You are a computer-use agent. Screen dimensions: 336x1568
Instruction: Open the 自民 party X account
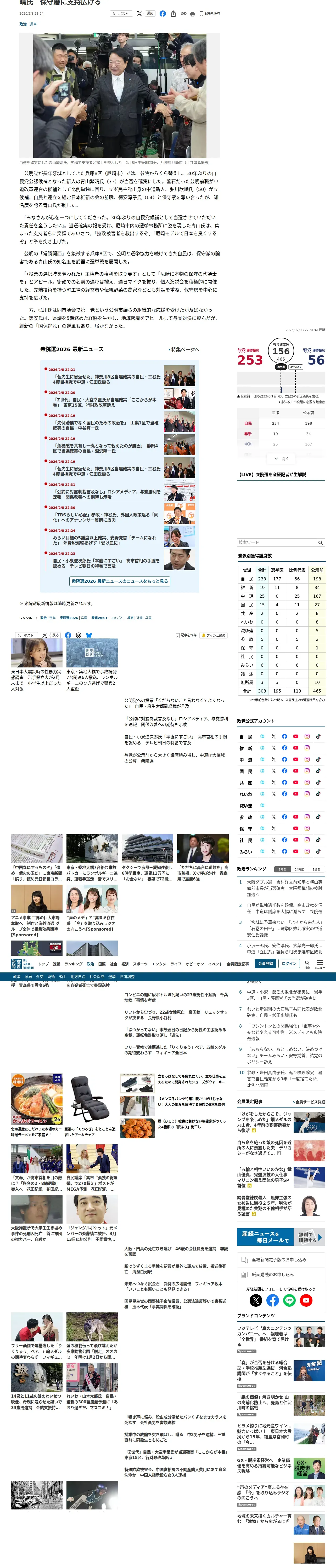273,736
